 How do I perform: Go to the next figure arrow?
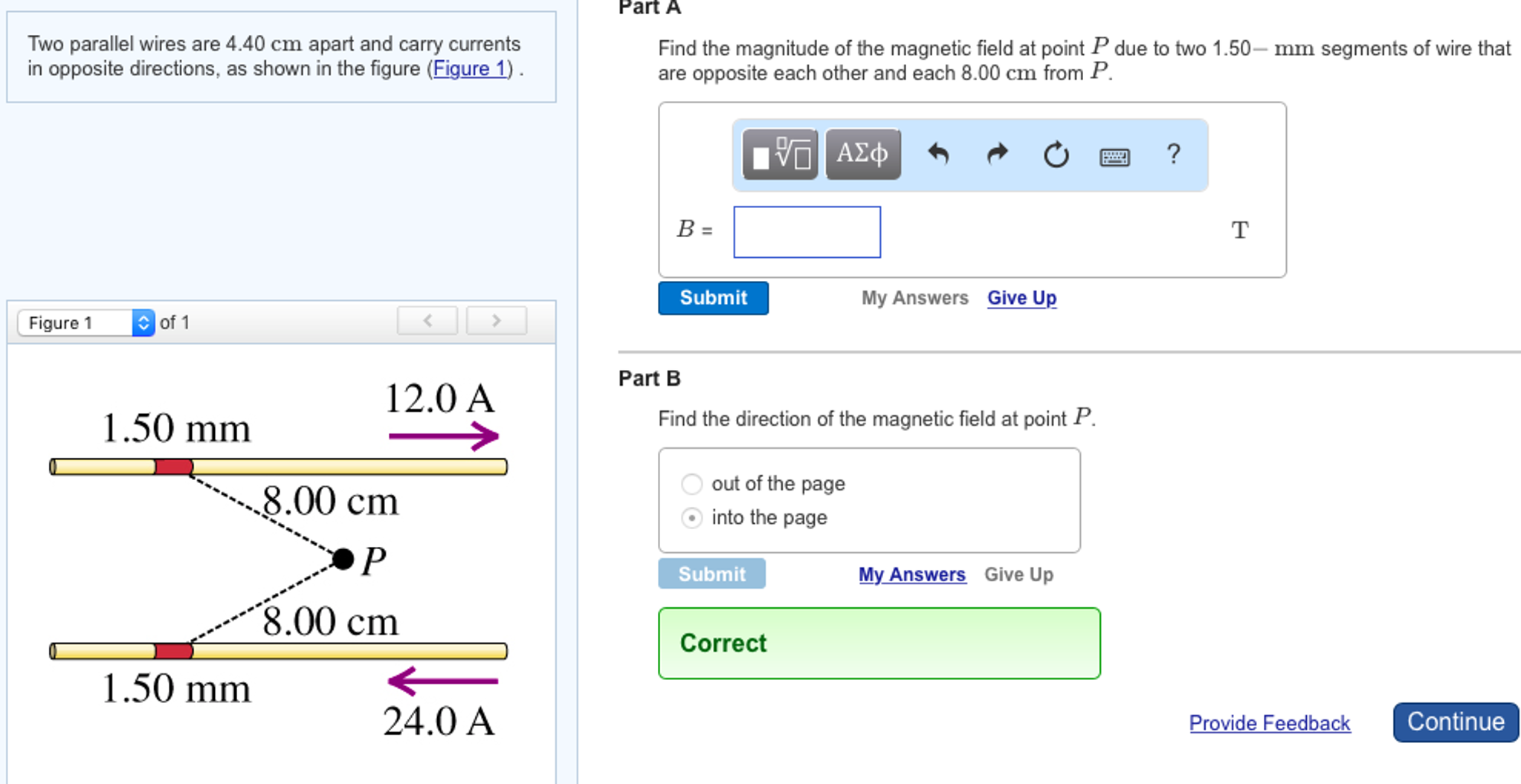click(x=496, y=321)
